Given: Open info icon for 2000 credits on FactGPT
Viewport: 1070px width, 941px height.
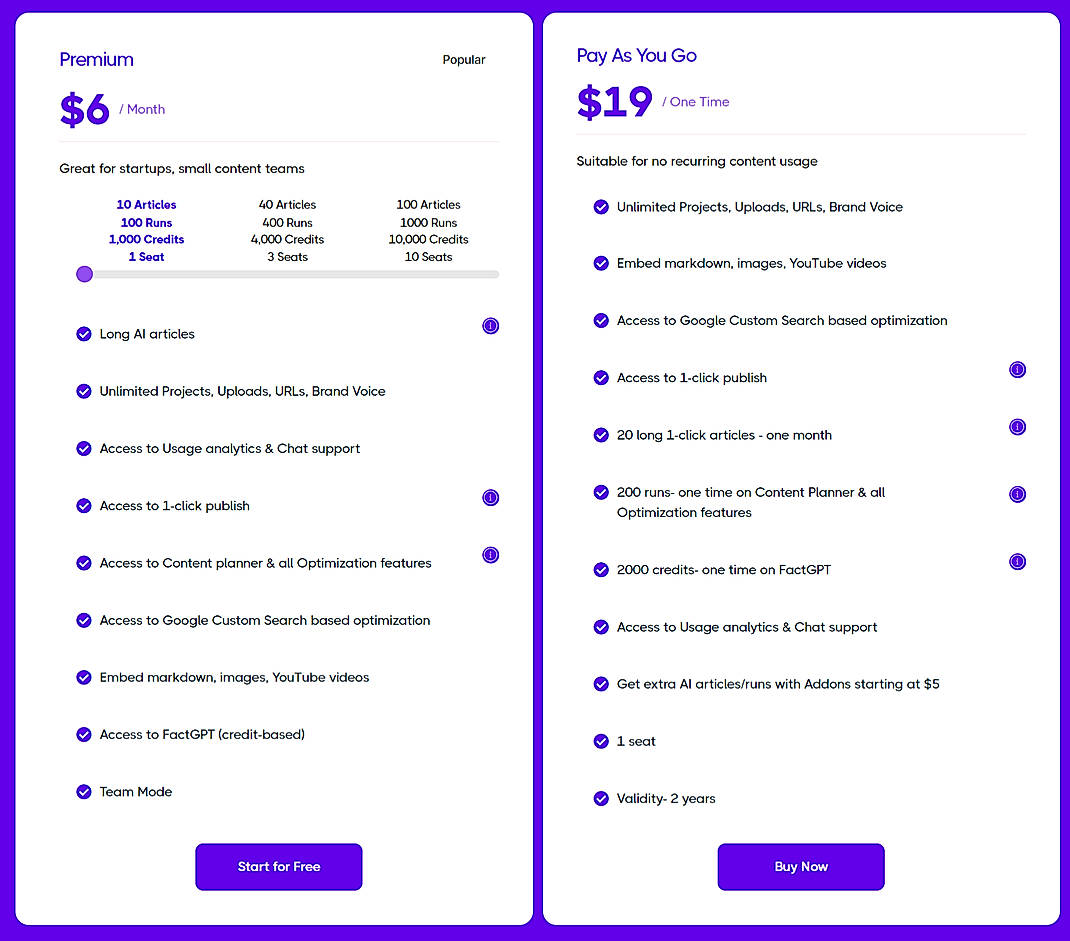Looking at the screenshot, I should (x=1017, y=562).
